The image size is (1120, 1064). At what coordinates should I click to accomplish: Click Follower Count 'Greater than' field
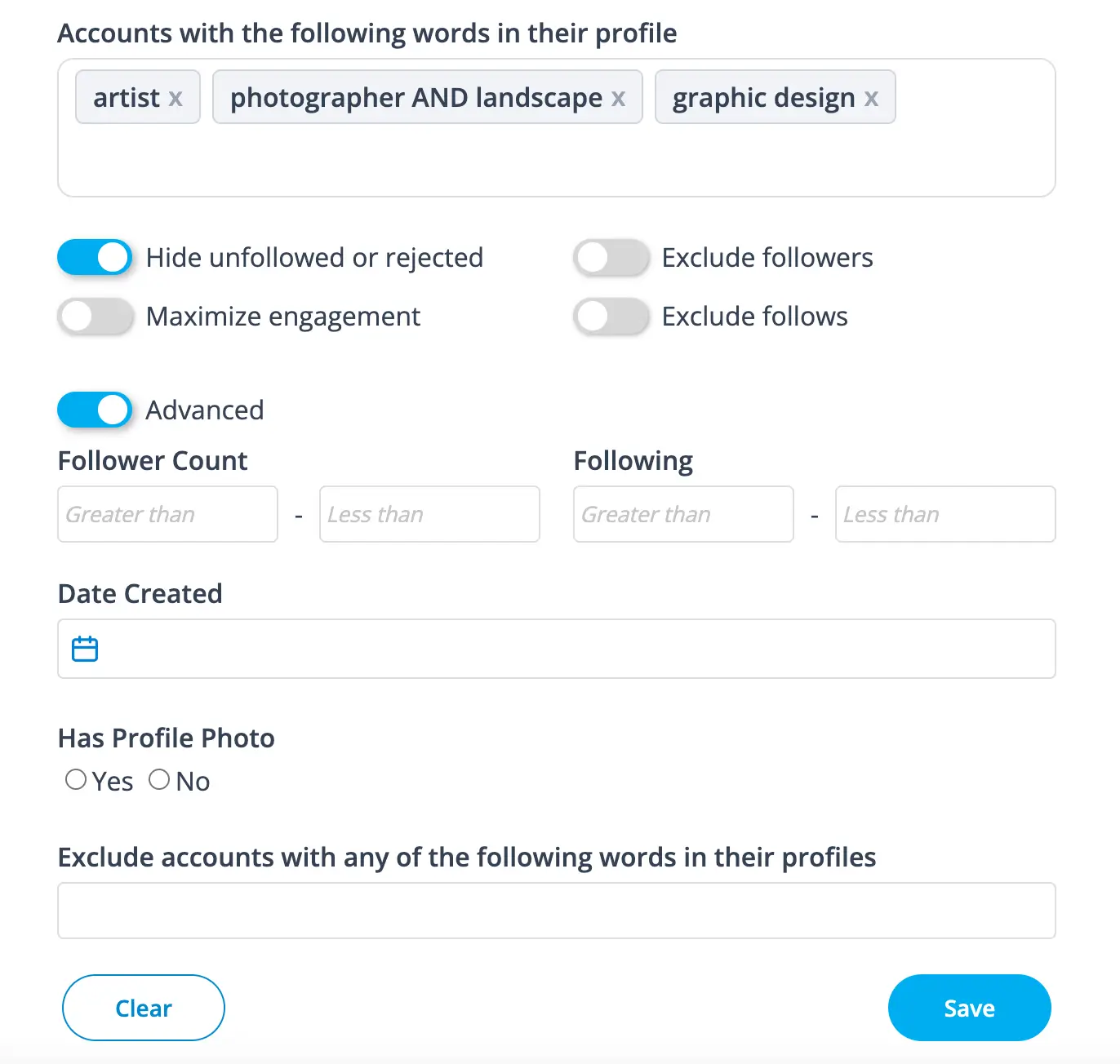click(167, 514)
